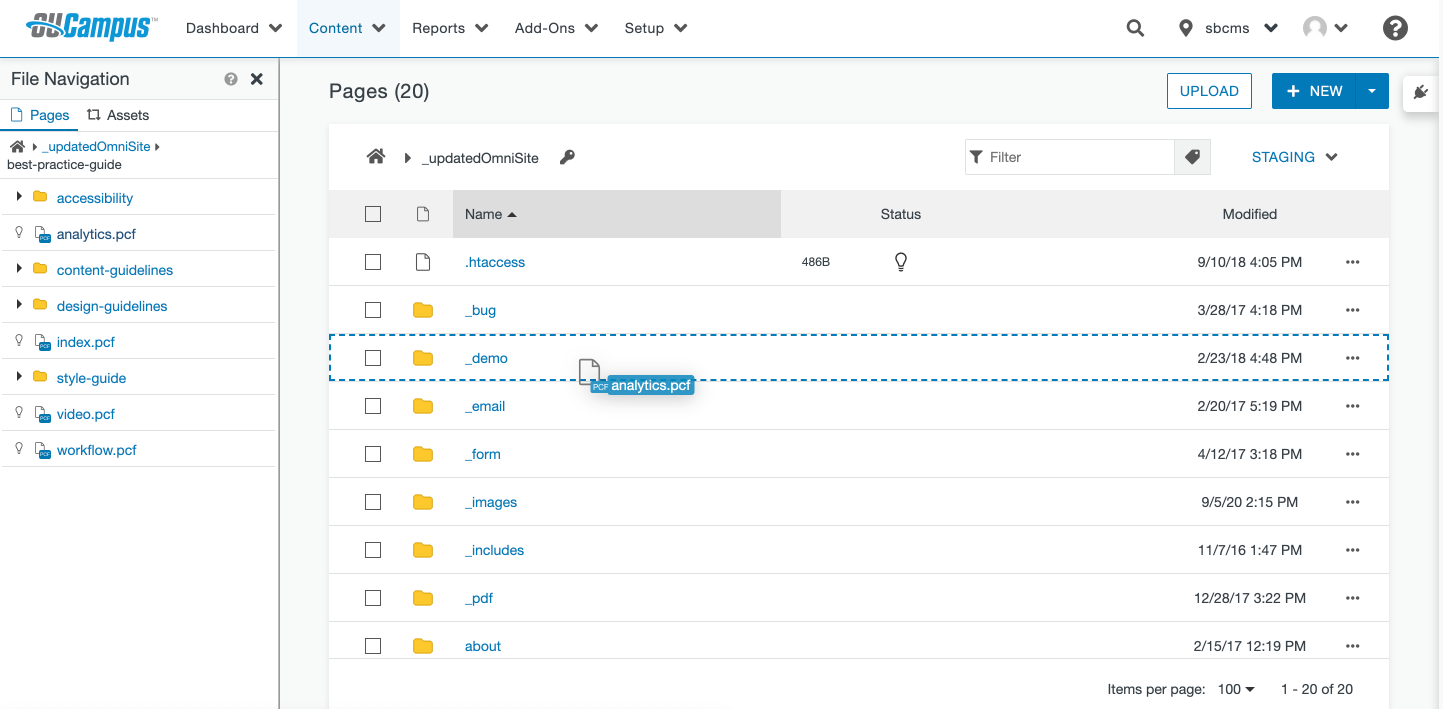Expand the accessibility folder in File Navigation

coord(19,197)
